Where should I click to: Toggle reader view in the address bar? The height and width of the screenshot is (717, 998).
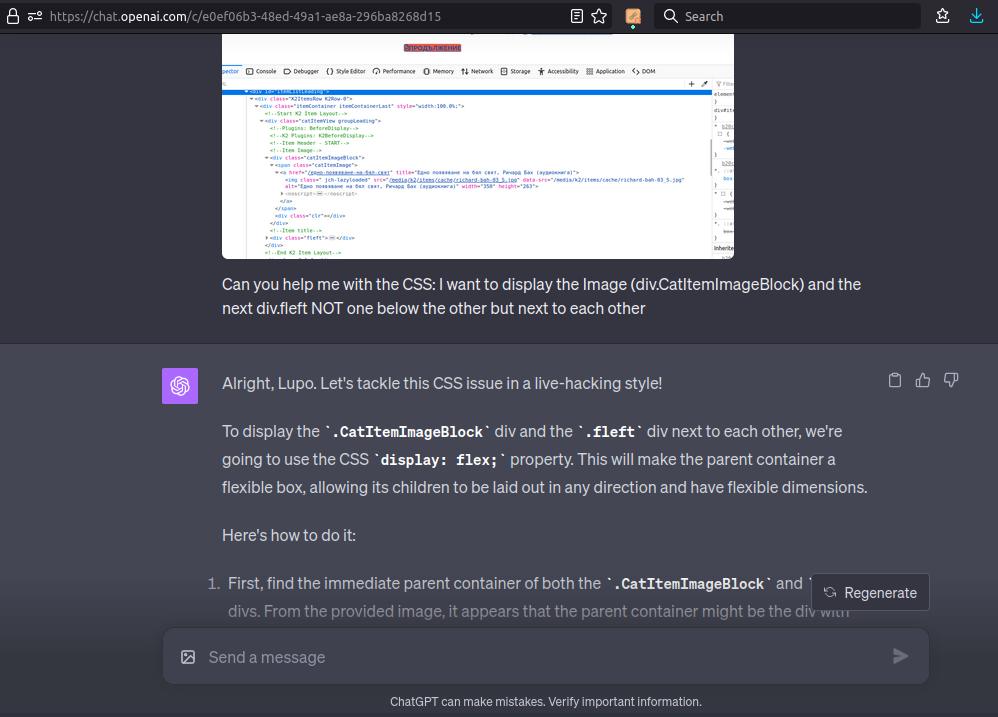point(577,16)
